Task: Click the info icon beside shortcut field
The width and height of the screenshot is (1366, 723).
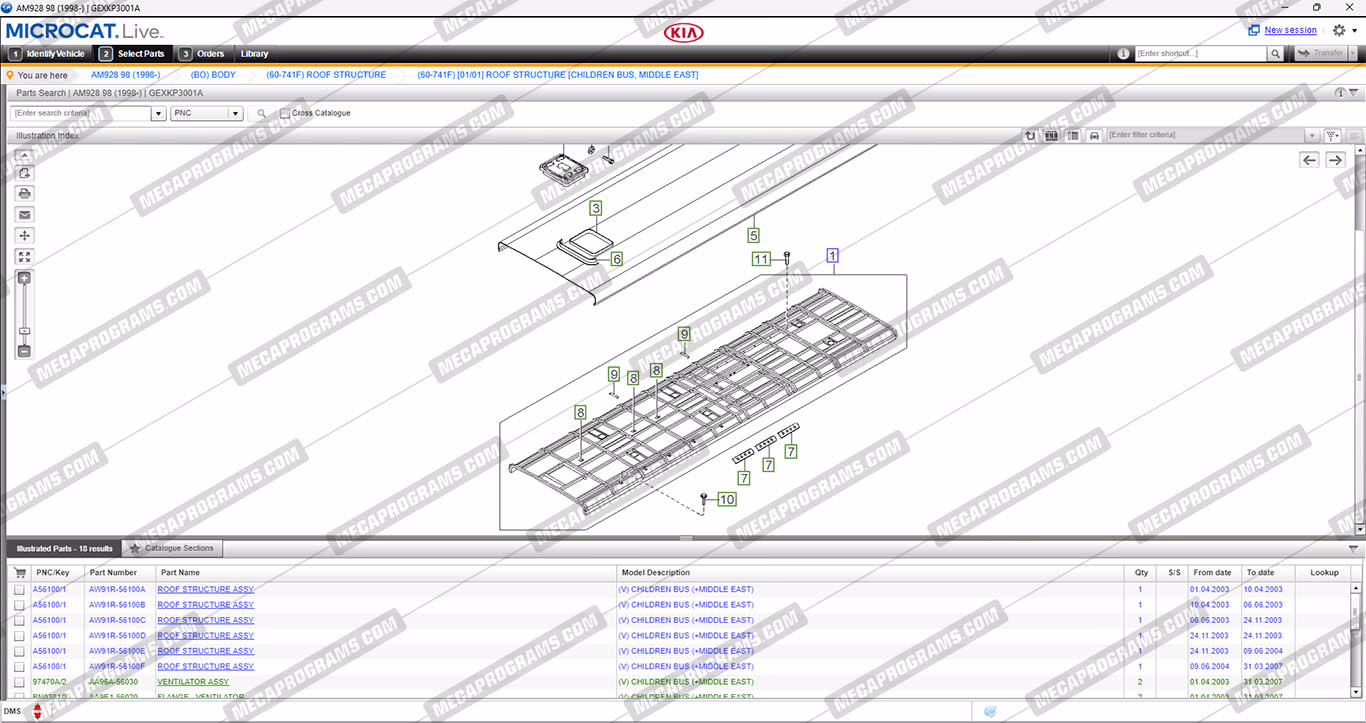Action: point(1123,53)
